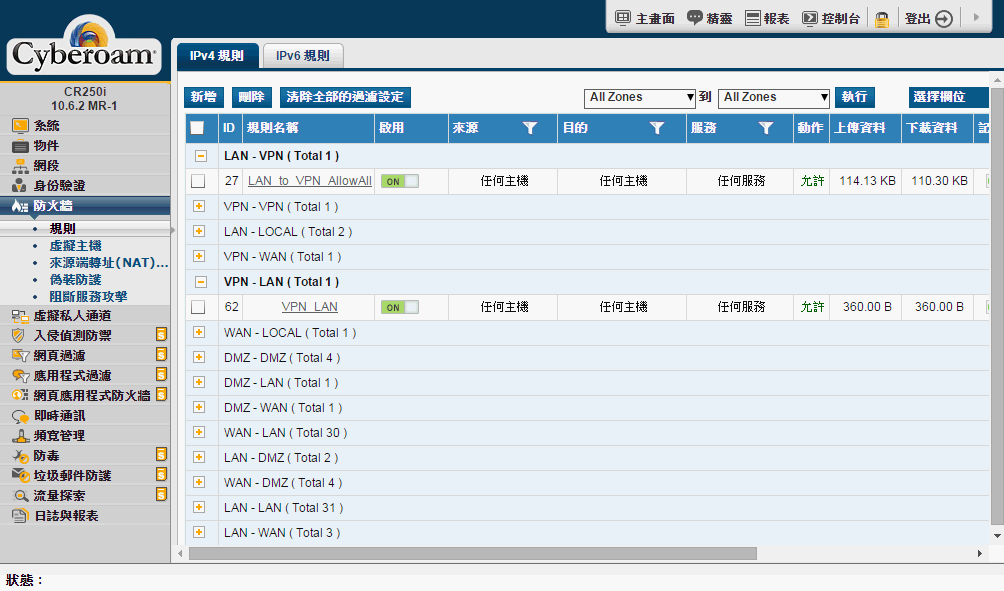Select the 阻斷服務攻擊 submenu item
Viewport: 1004px width, 591px height.
coord(88,296)
